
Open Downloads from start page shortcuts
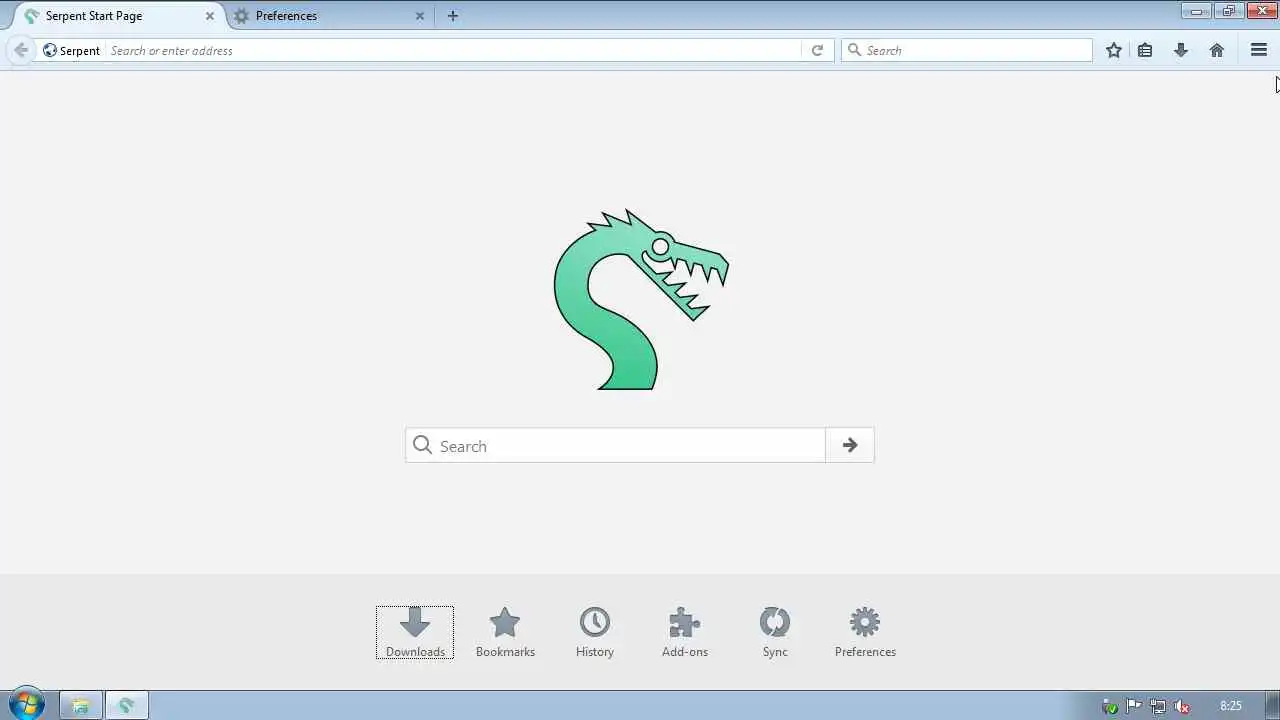click(415, 633)
